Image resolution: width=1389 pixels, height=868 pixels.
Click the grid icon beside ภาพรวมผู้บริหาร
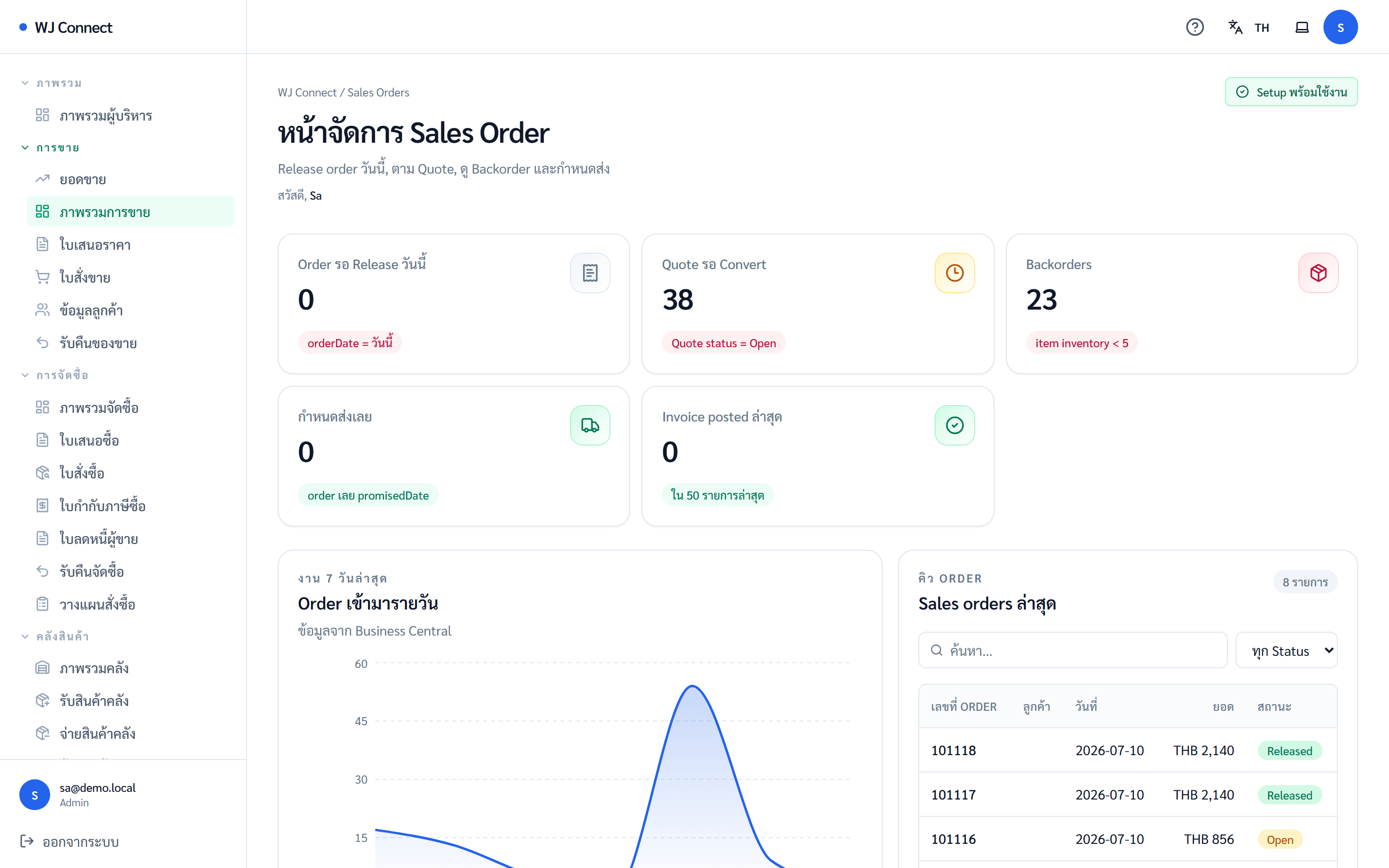(42, 115)
